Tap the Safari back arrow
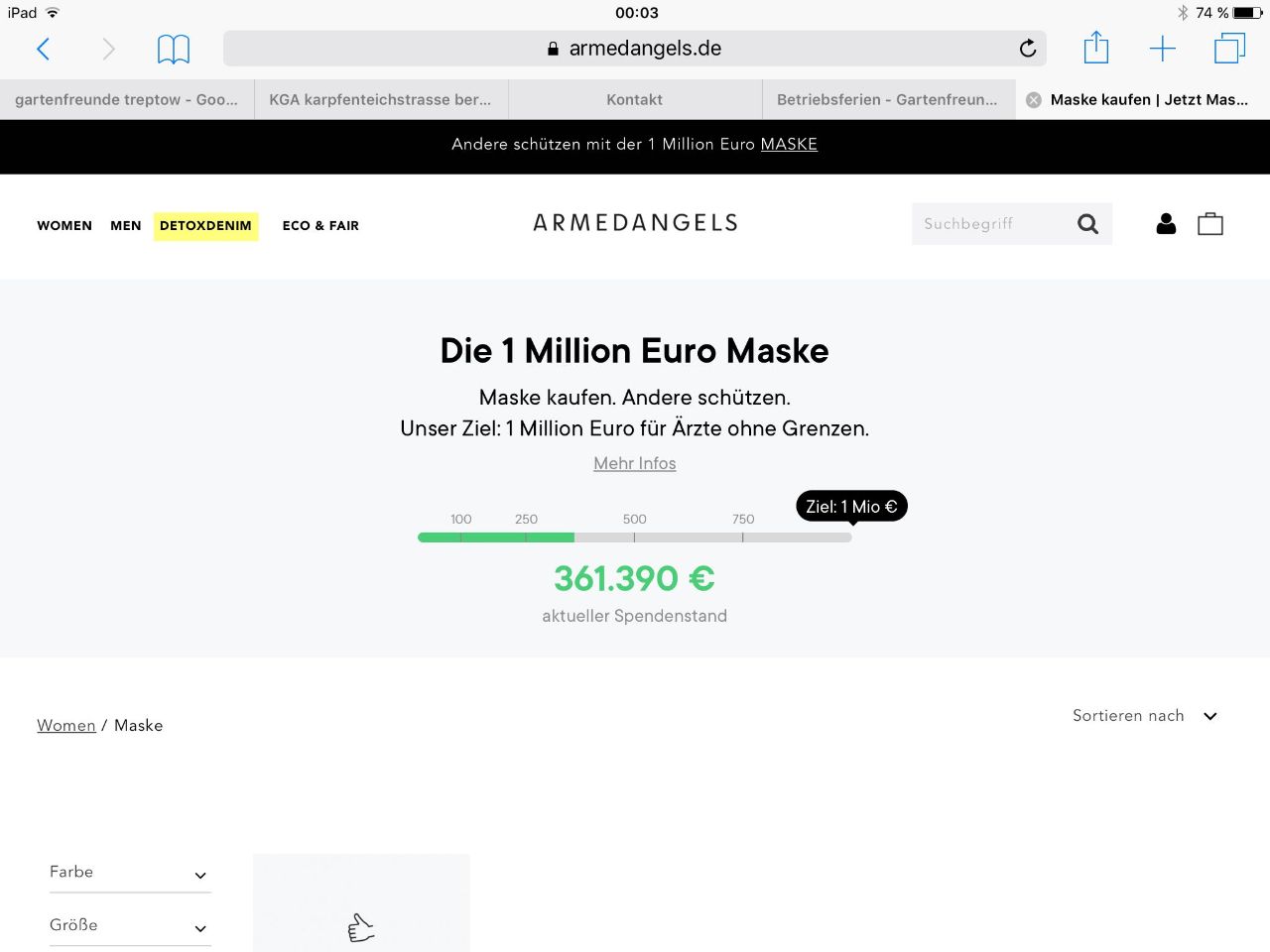The image size is (1270, 952). (x=44, y=49)
